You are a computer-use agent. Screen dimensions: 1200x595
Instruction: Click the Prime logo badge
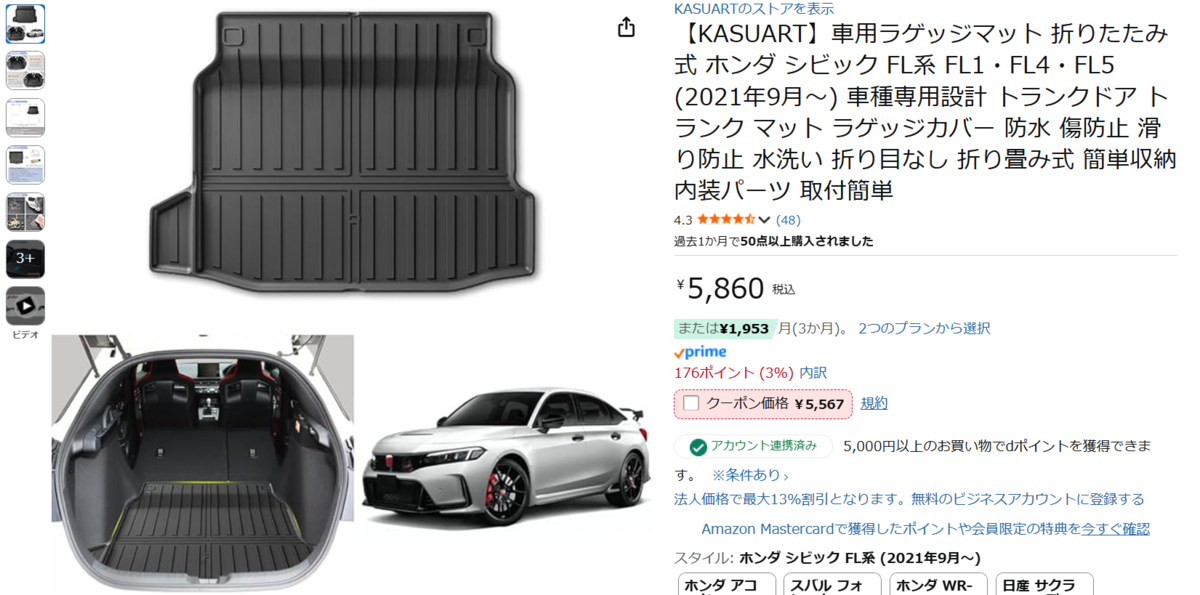coord(700,352)
